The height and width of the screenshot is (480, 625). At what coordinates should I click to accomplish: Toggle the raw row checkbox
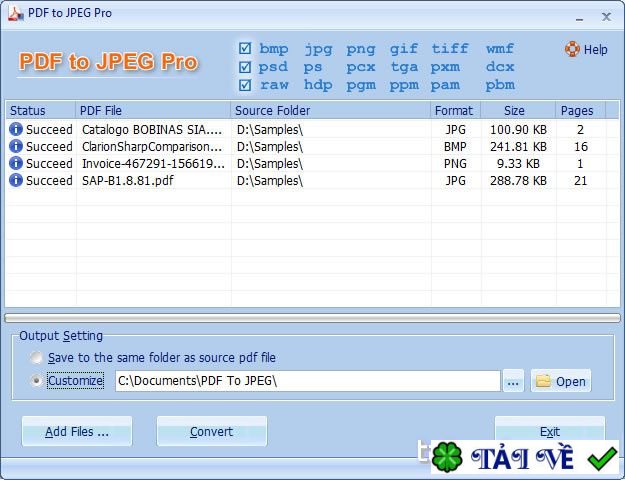pyautogui.click(x=245, y=85)
